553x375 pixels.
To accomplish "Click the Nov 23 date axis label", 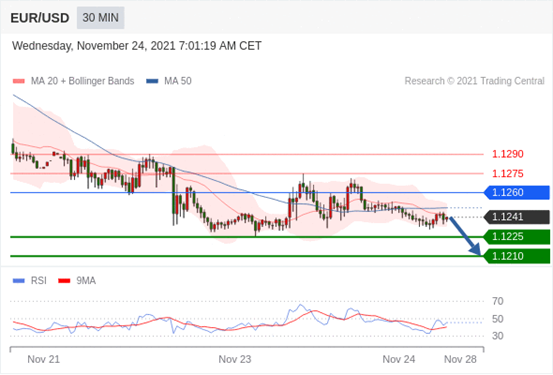I will click(235, 359).
